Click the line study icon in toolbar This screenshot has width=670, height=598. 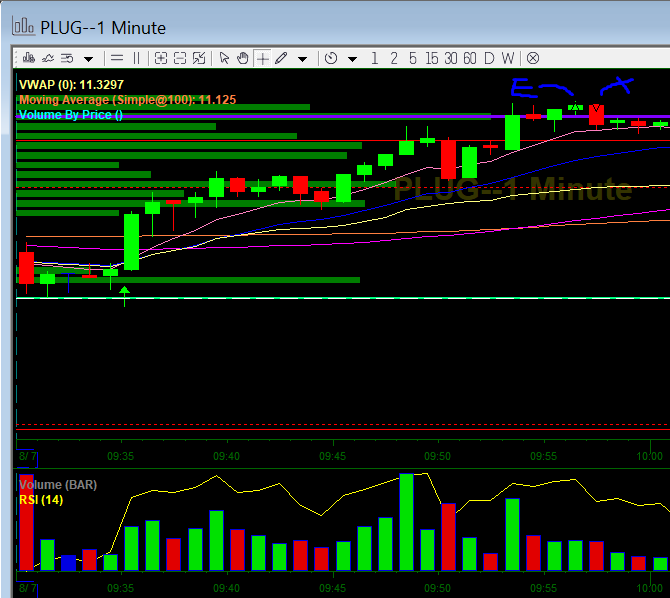[x=47, y=58]
